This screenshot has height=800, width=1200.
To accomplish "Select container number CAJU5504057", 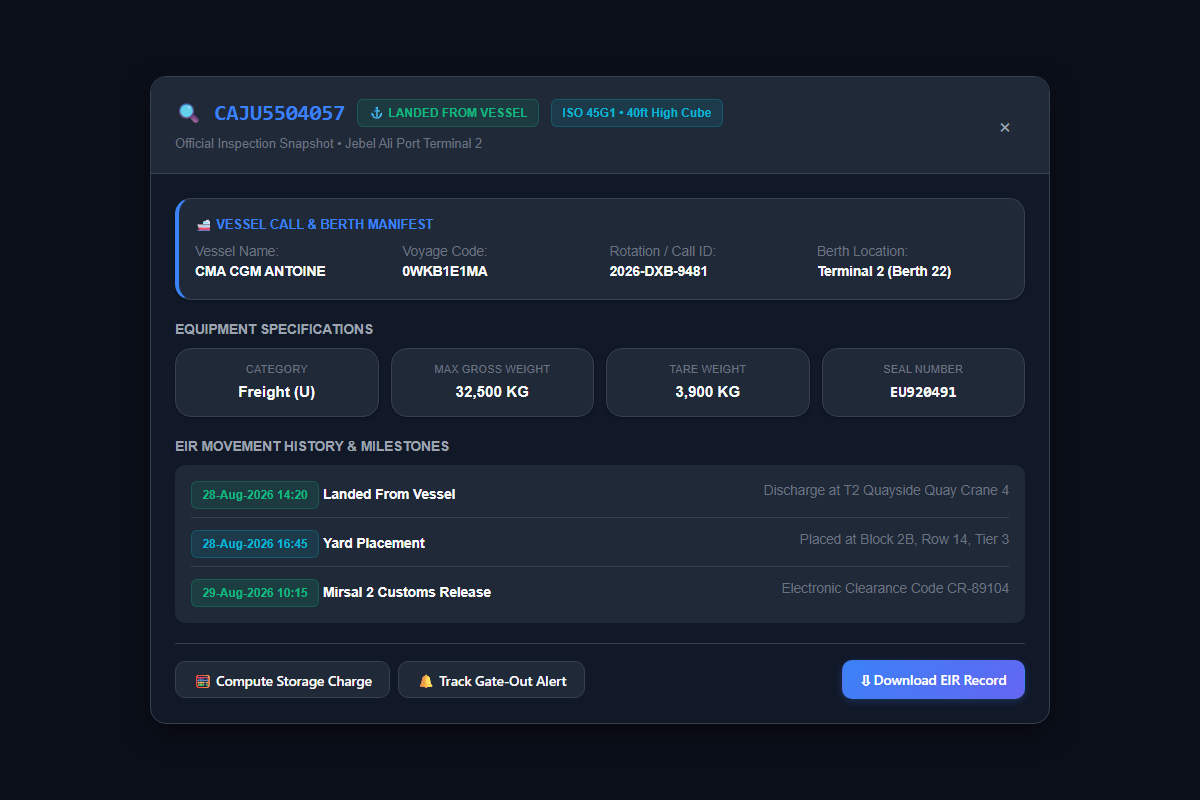I will tap(279, 113).
